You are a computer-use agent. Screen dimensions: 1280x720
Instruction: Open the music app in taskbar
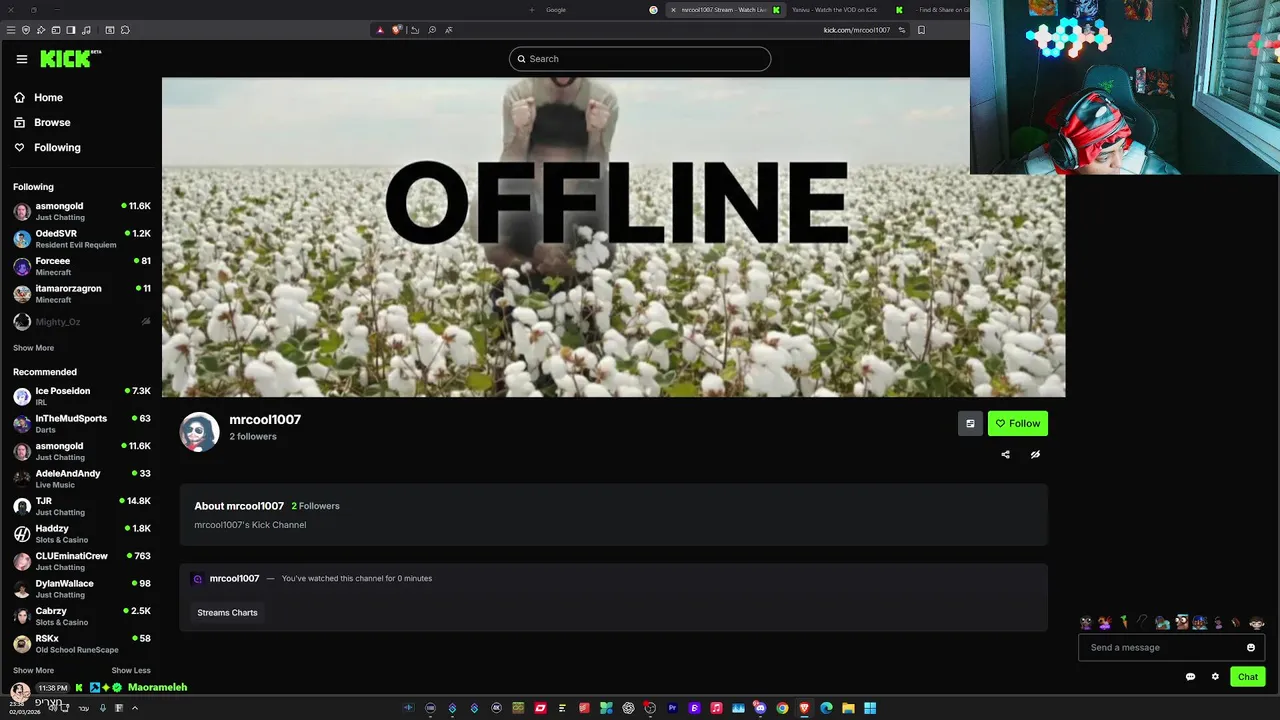click(x=716, y=708)
